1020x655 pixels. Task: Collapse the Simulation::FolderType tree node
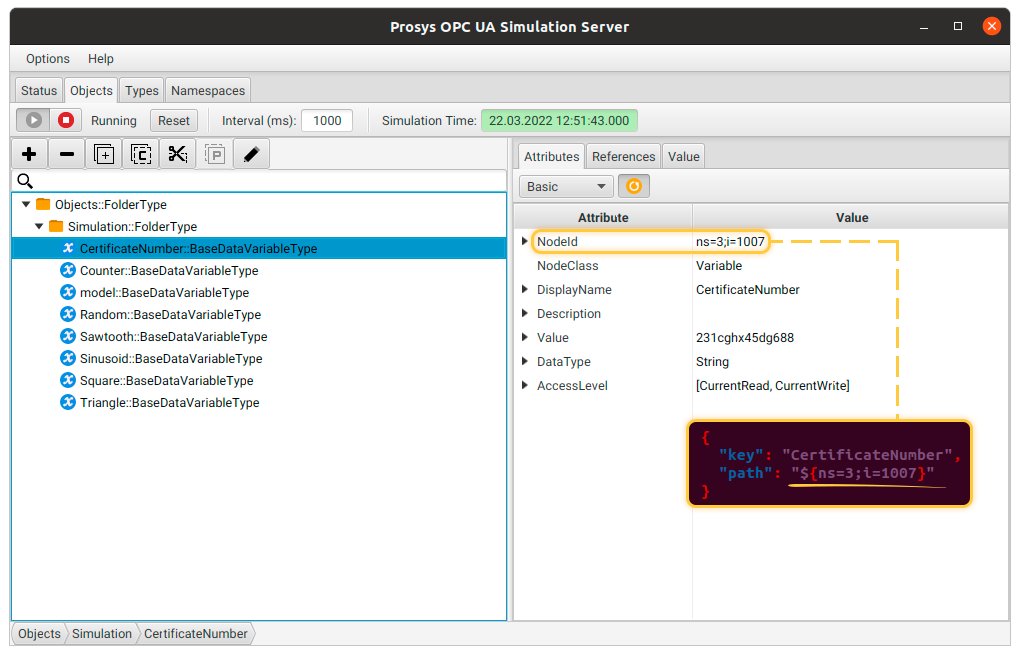(39, 226)
